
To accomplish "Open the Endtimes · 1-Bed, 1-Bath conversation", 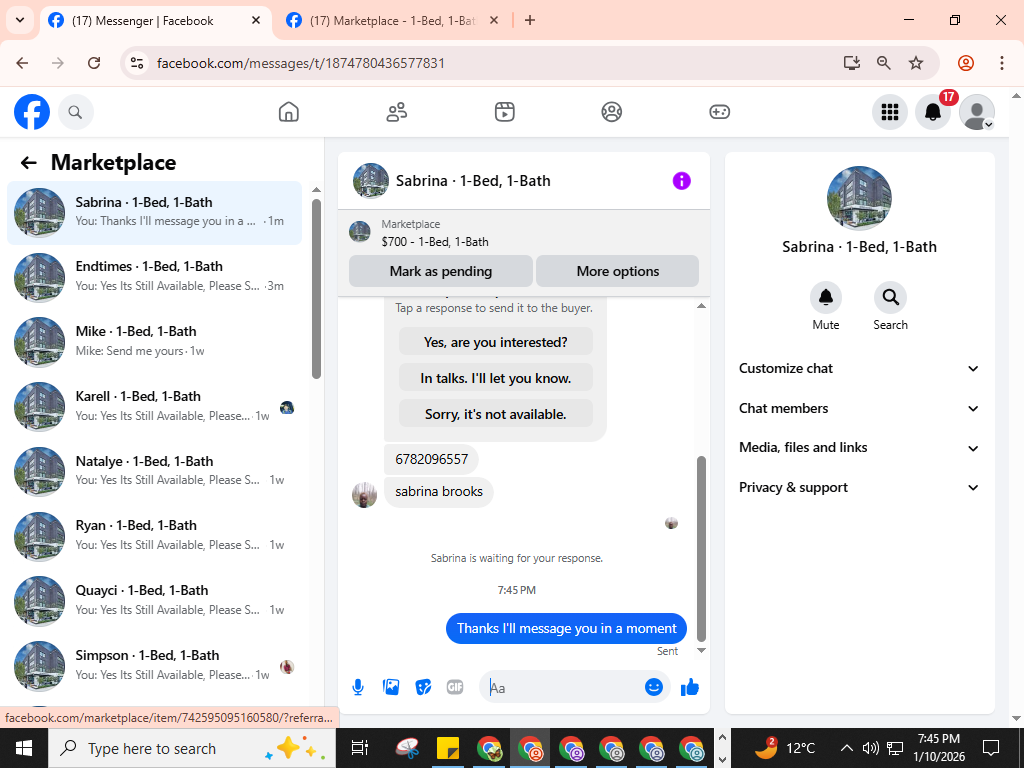I will pos(155,278).
